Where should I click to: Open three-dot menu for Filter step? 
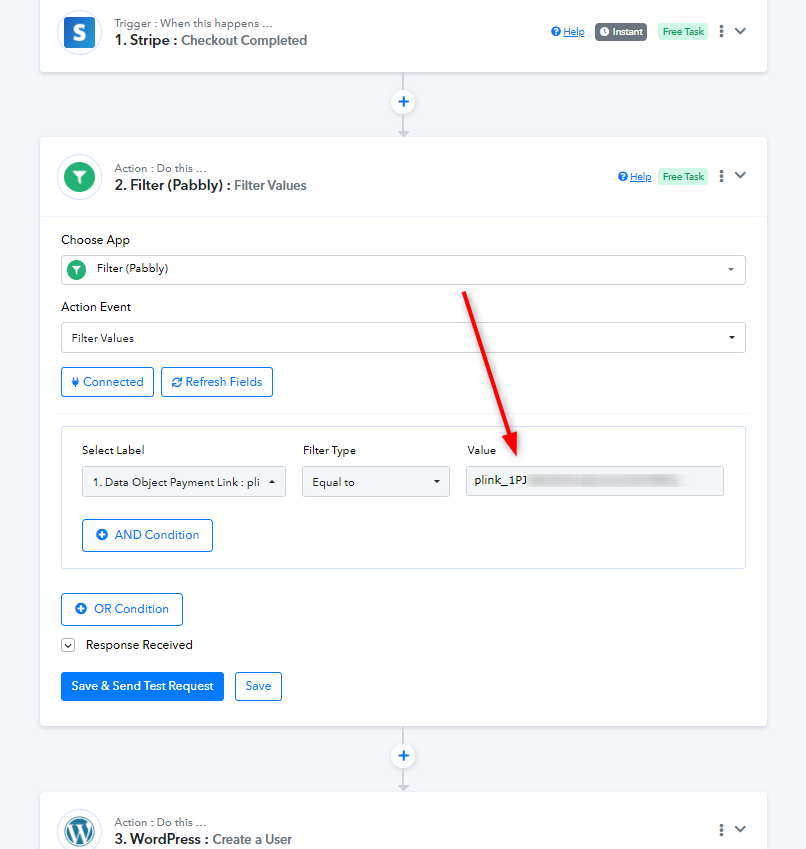coord(721,176)
